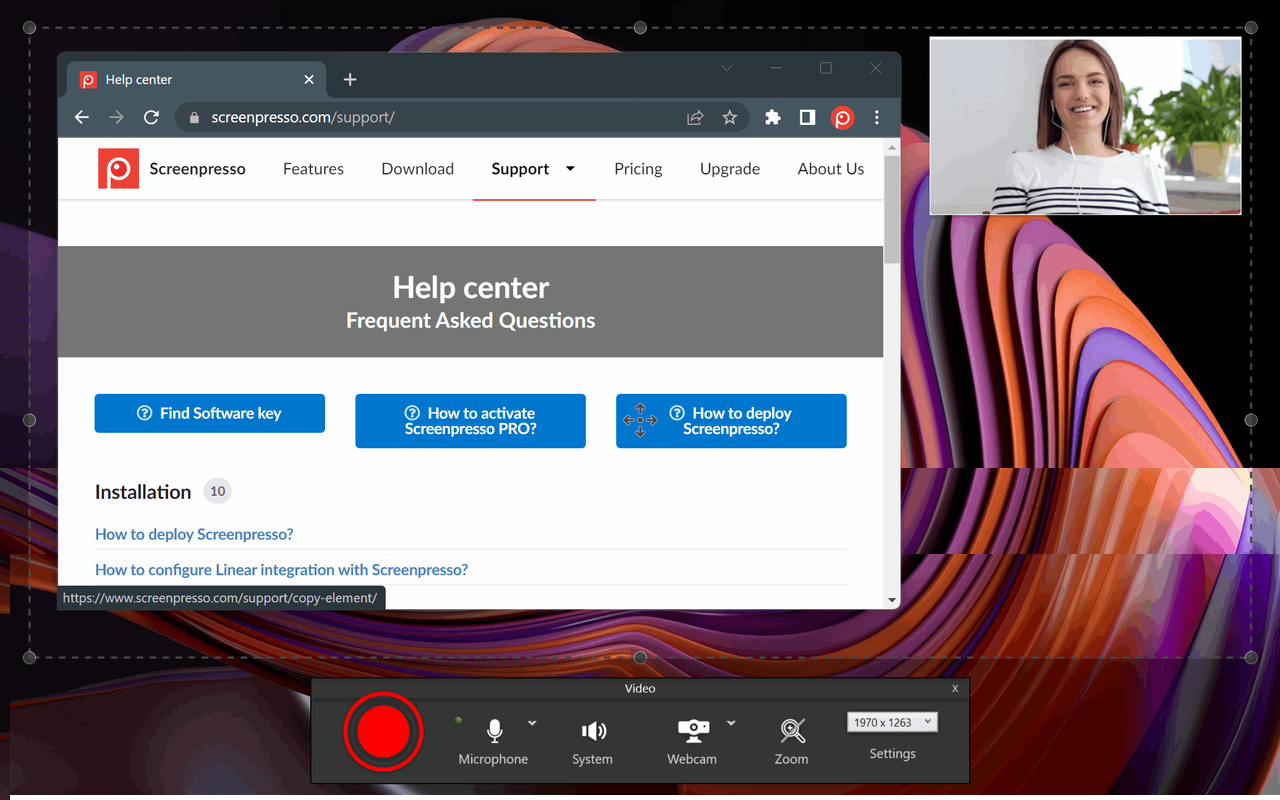Image resolution: width=1280 pixels, height=800 pixels.
Task: Start recording with the red record button
Action: coord(384,732)
